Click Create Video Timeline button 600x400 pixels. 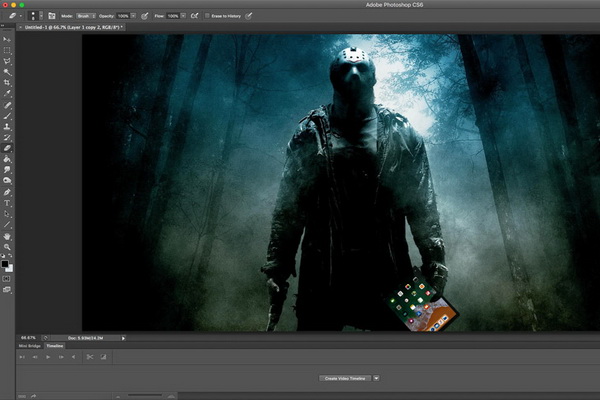[345, 378]
